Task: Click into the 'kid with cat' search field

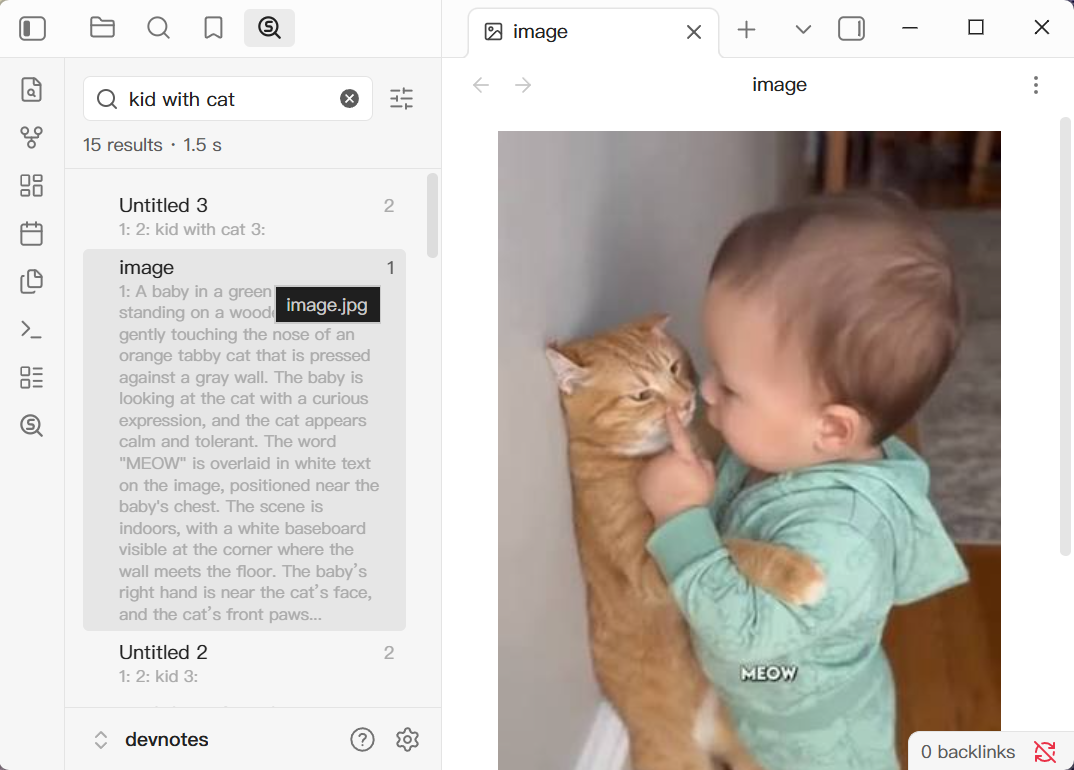Action: 227,99
